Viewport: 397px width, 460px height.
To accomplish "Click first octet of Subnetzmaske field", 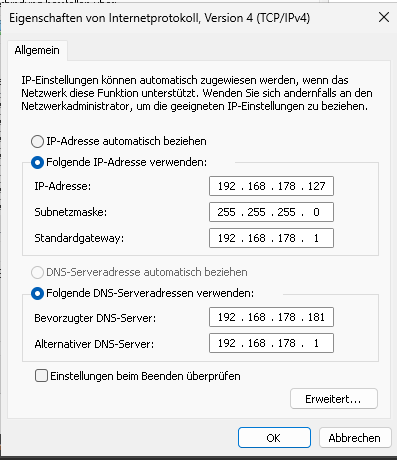I will pyautogui.click(x=227, y=212).
